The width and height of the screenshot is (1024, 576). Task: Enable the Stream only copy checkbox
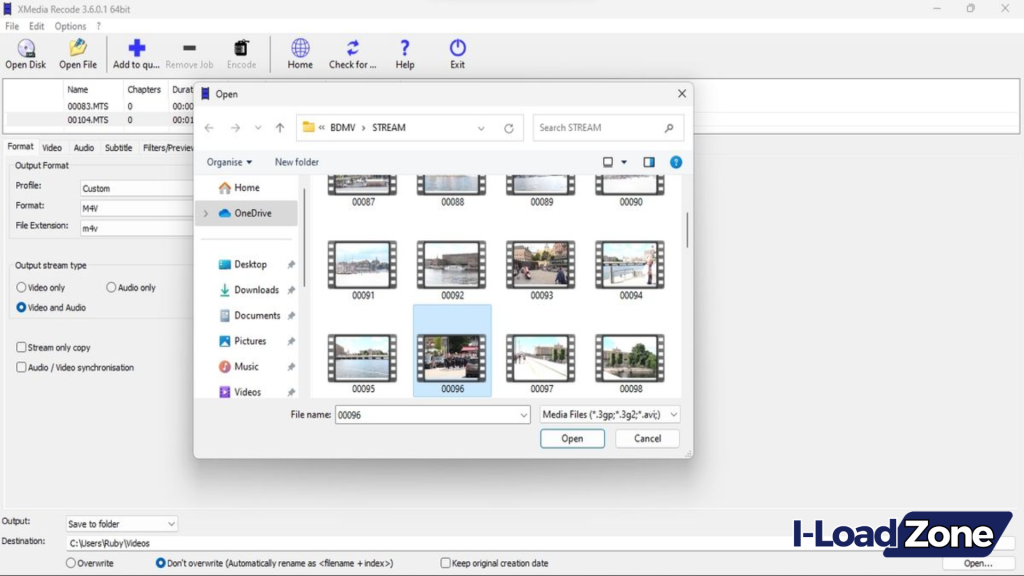(20, 347)
